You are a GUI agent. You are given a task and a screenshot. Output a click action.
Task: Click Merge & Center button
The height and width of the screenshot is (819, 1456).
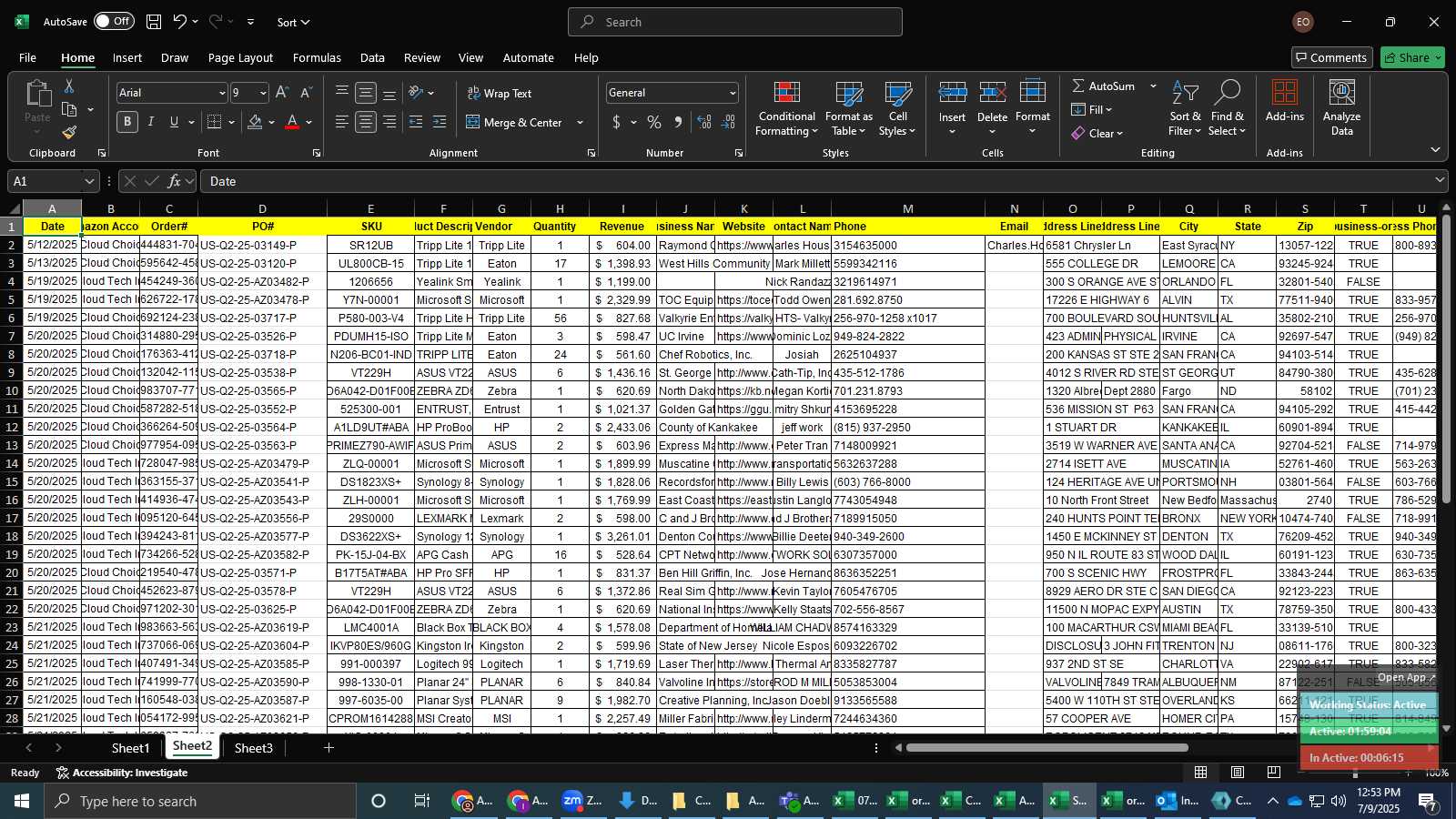(x=516, y=122)
